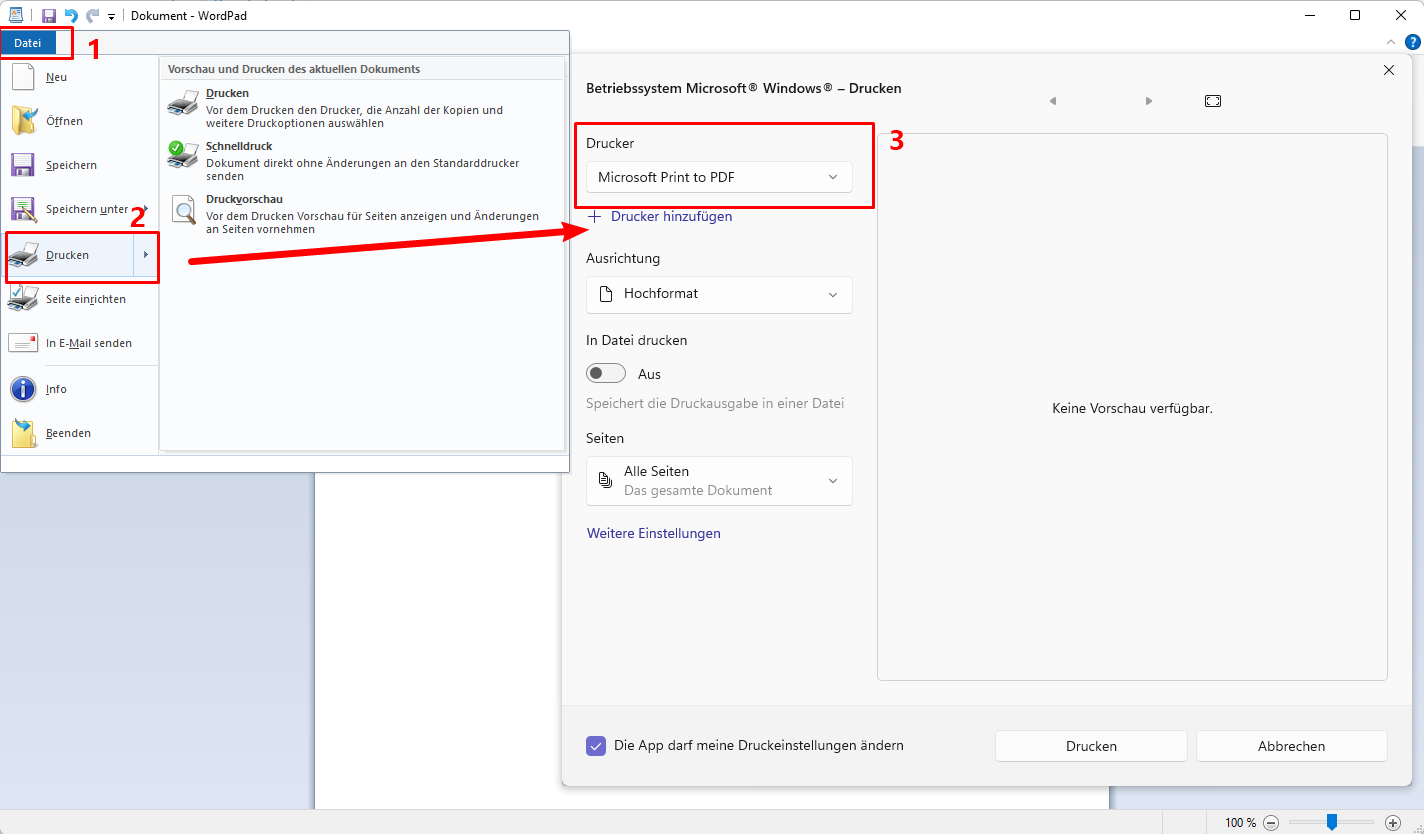Click the Neu blank page icon
Image resolution: width=1424 pixels, height=834 pixels.
coord(23,77)
